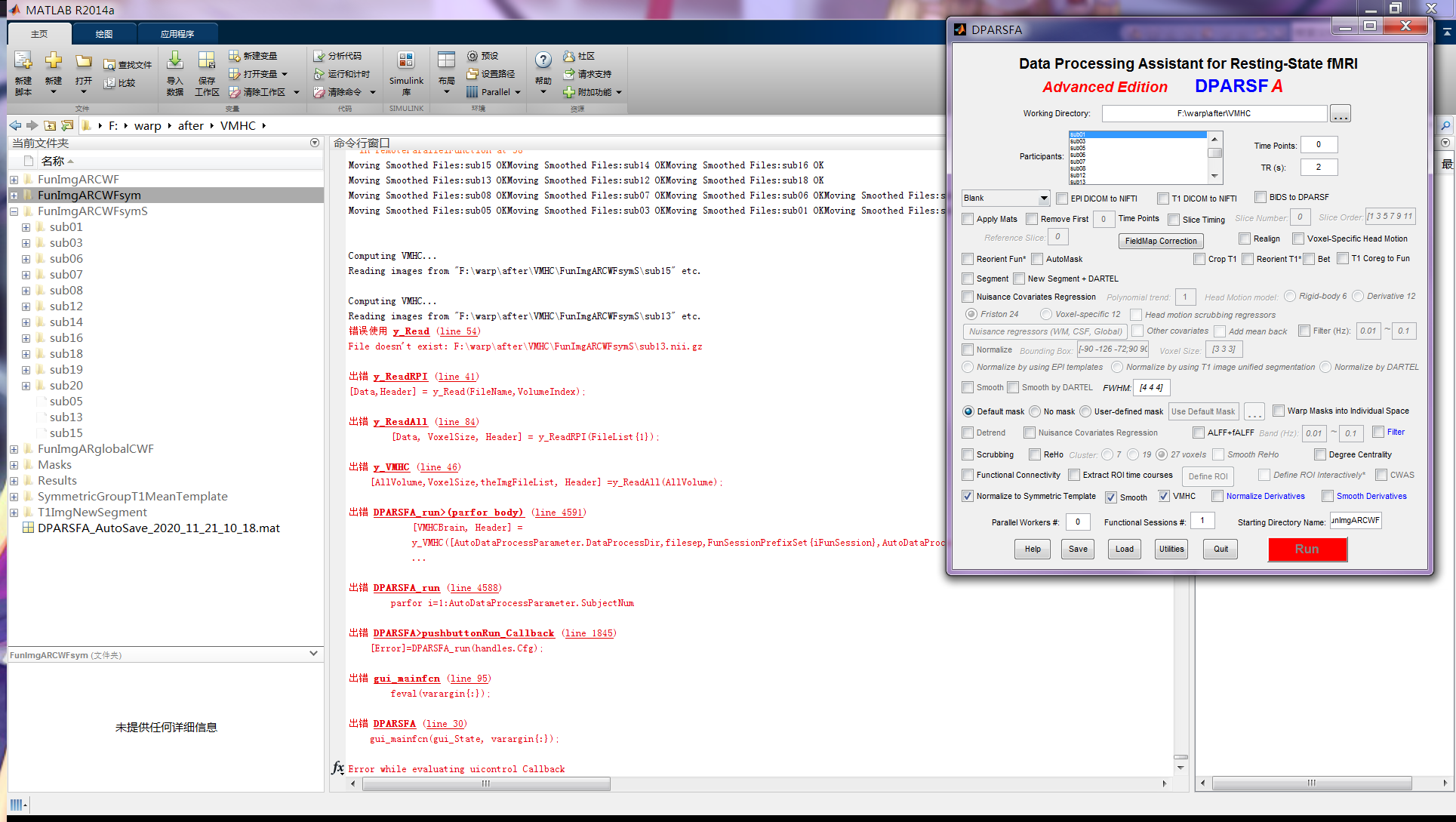
Task: Click the Set Path icon
Action: click(x=473, y=74)
